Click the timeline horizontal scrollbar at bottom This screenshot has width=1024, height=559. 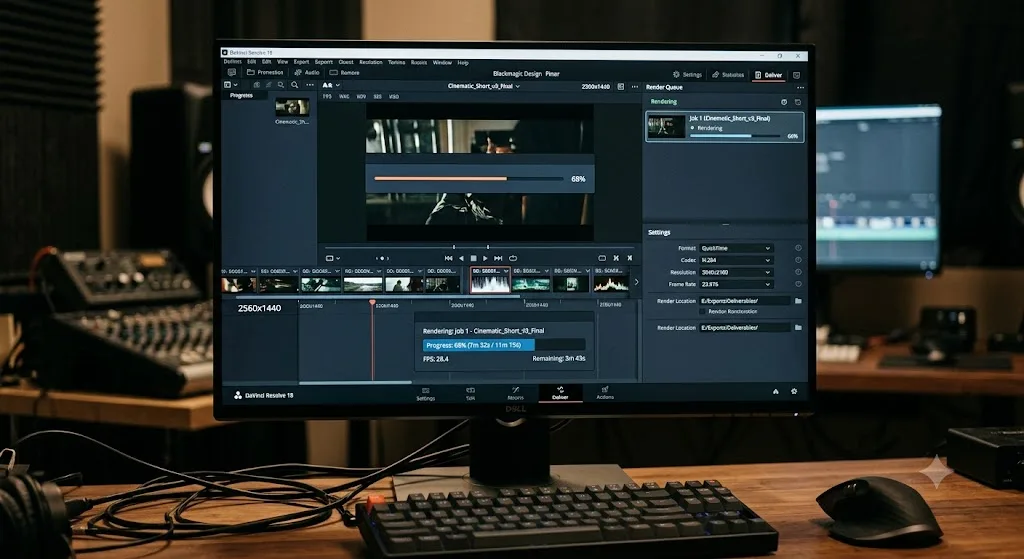click(355, 383)
